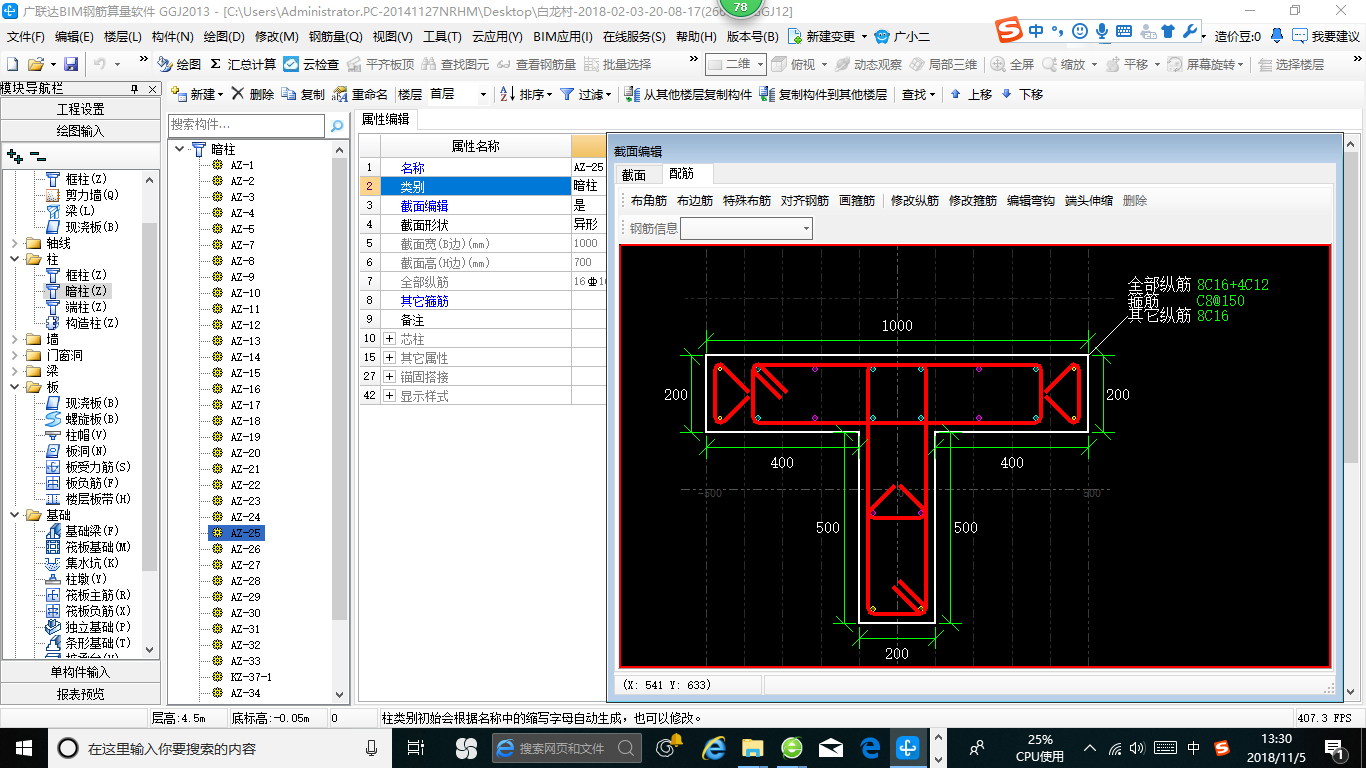This screenshot has height=768, width=1366.
Task: Open the 报表预览 navigator section
Action: coord(80,693)
